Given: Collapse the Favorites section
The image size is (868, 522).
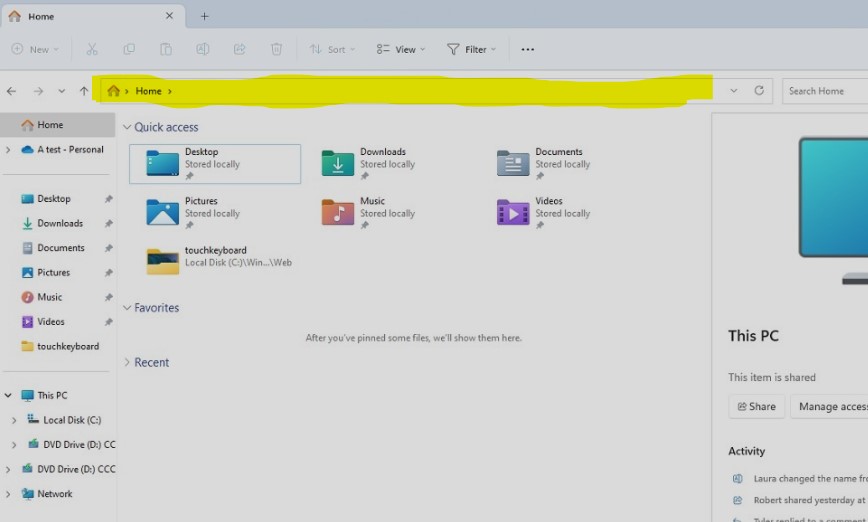Looking at the screenshot, I should (127, 308).
